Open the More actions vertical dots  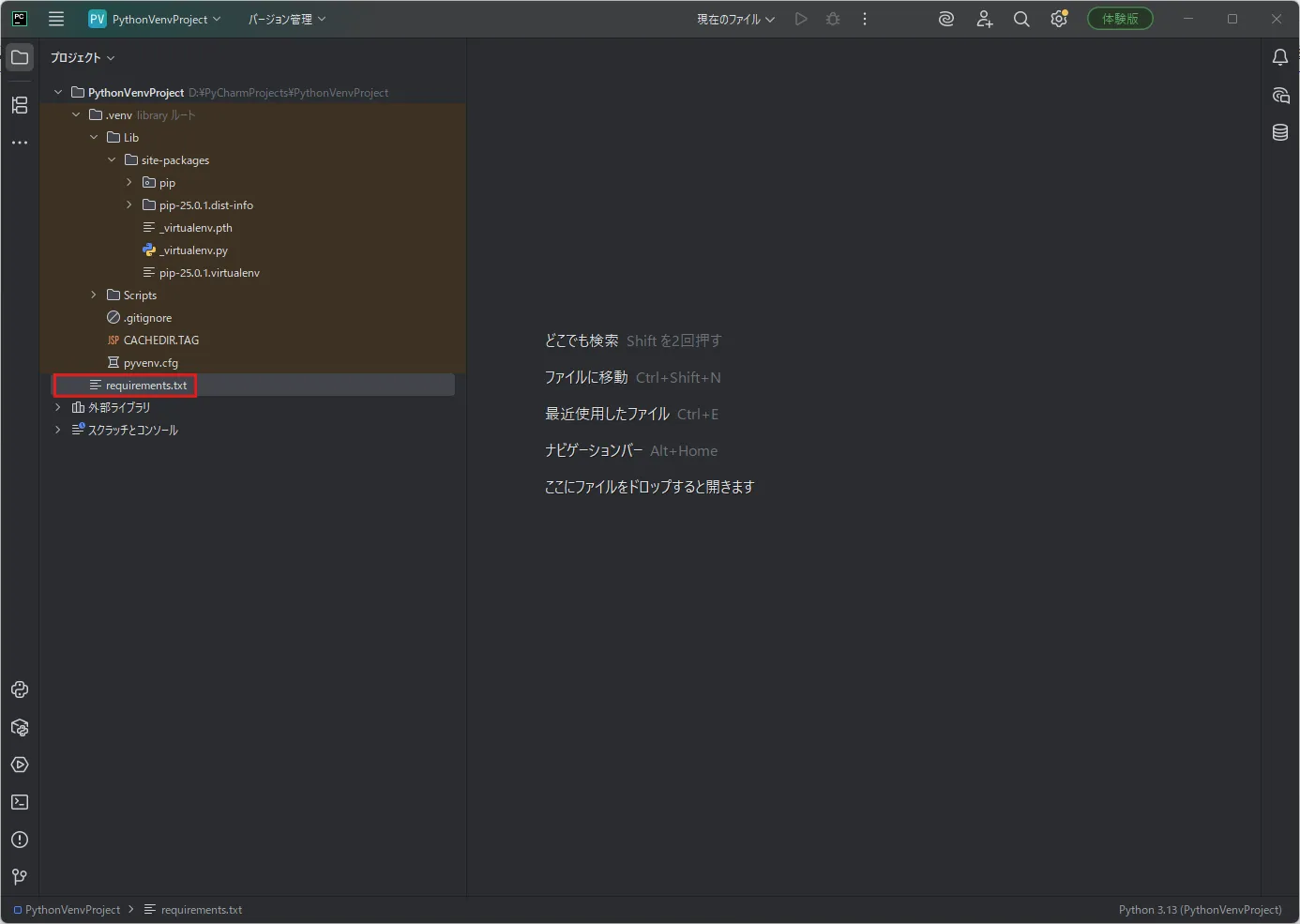865,19
